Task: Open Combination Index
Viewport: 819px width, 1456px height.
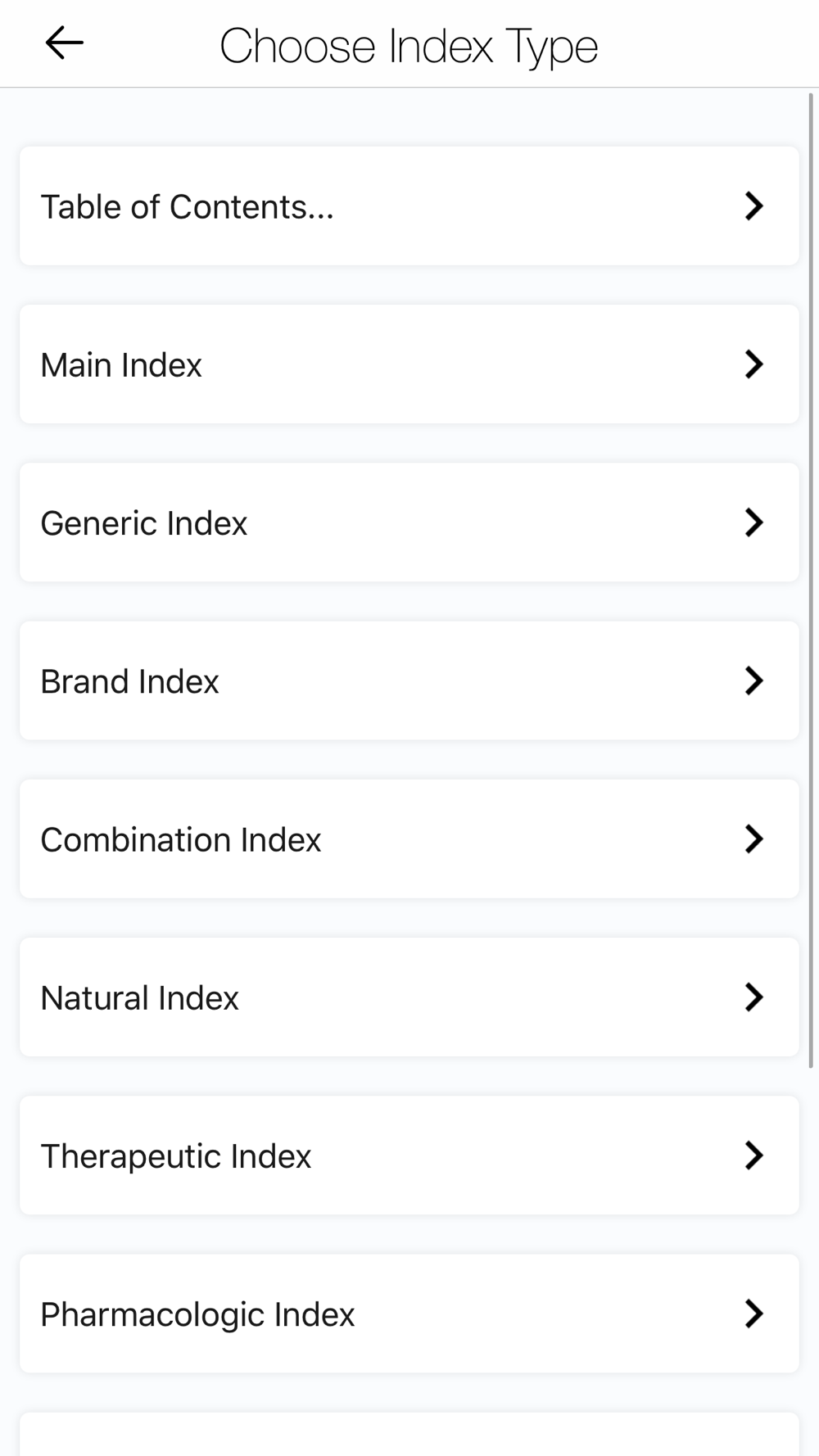Action: click(409, 839)
